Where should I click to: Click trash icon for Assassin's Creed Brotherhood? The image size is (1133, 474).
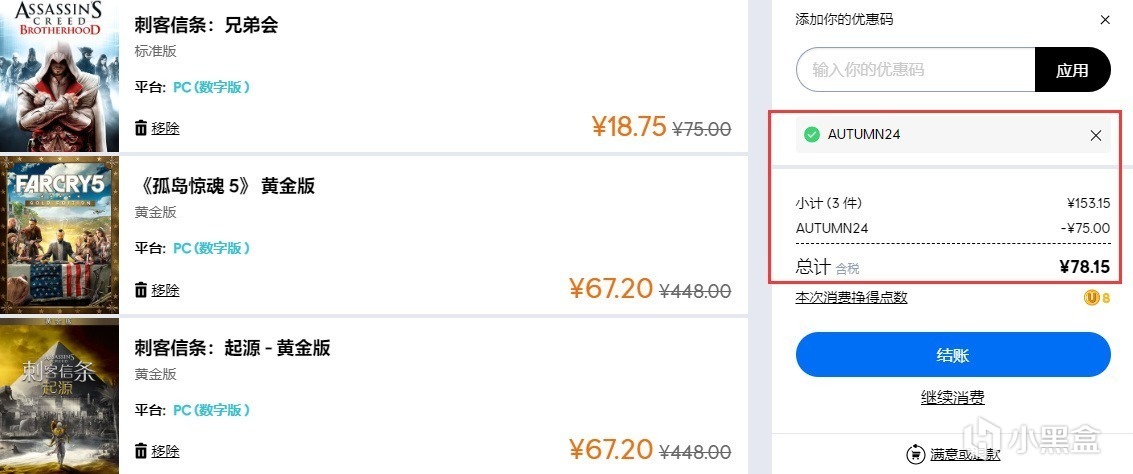pyautogui.click(x=141, y=128)
